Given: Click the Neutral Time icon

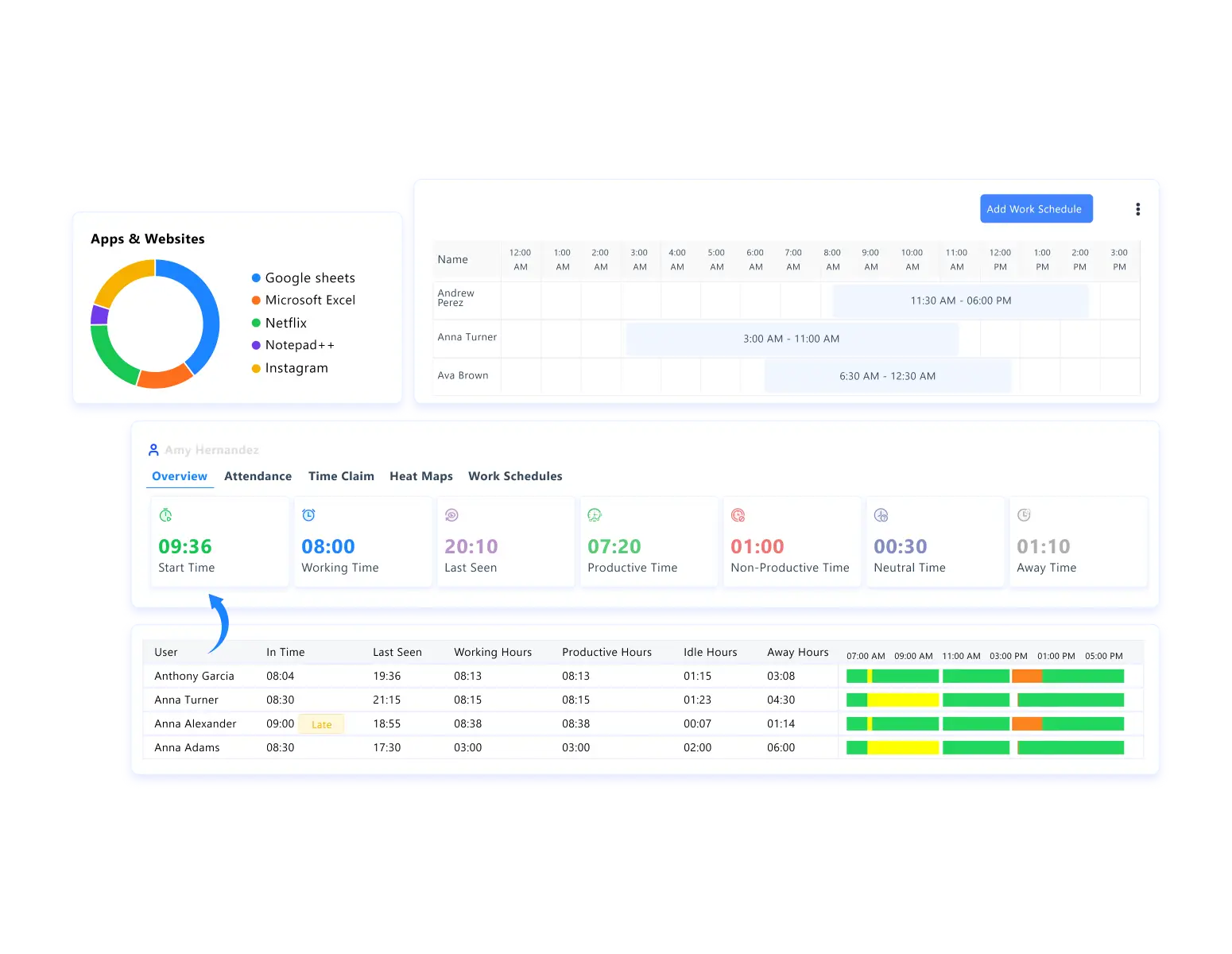Looking at the screenshot, I should [x=881, y=514].
